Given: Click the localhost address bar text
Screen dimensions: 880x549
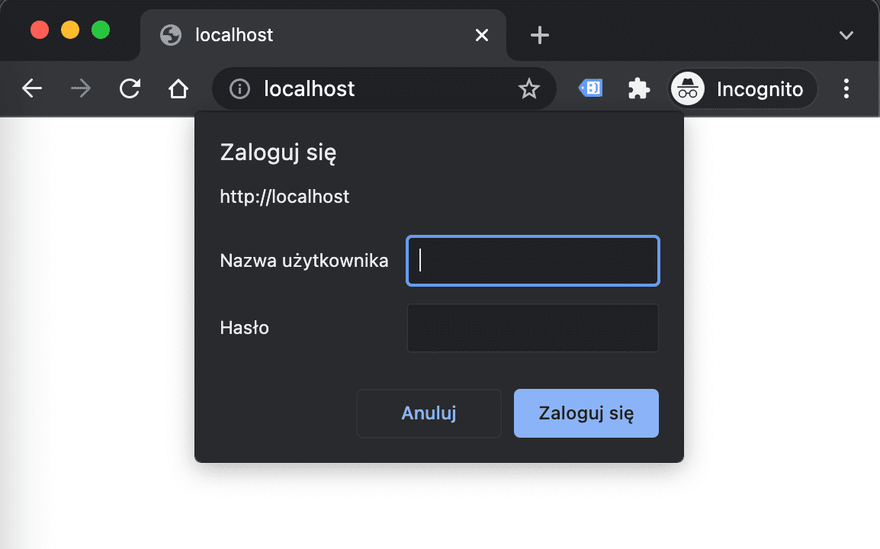Looking at the screenshot, I should pyautogui.click(x=310, y=89).
